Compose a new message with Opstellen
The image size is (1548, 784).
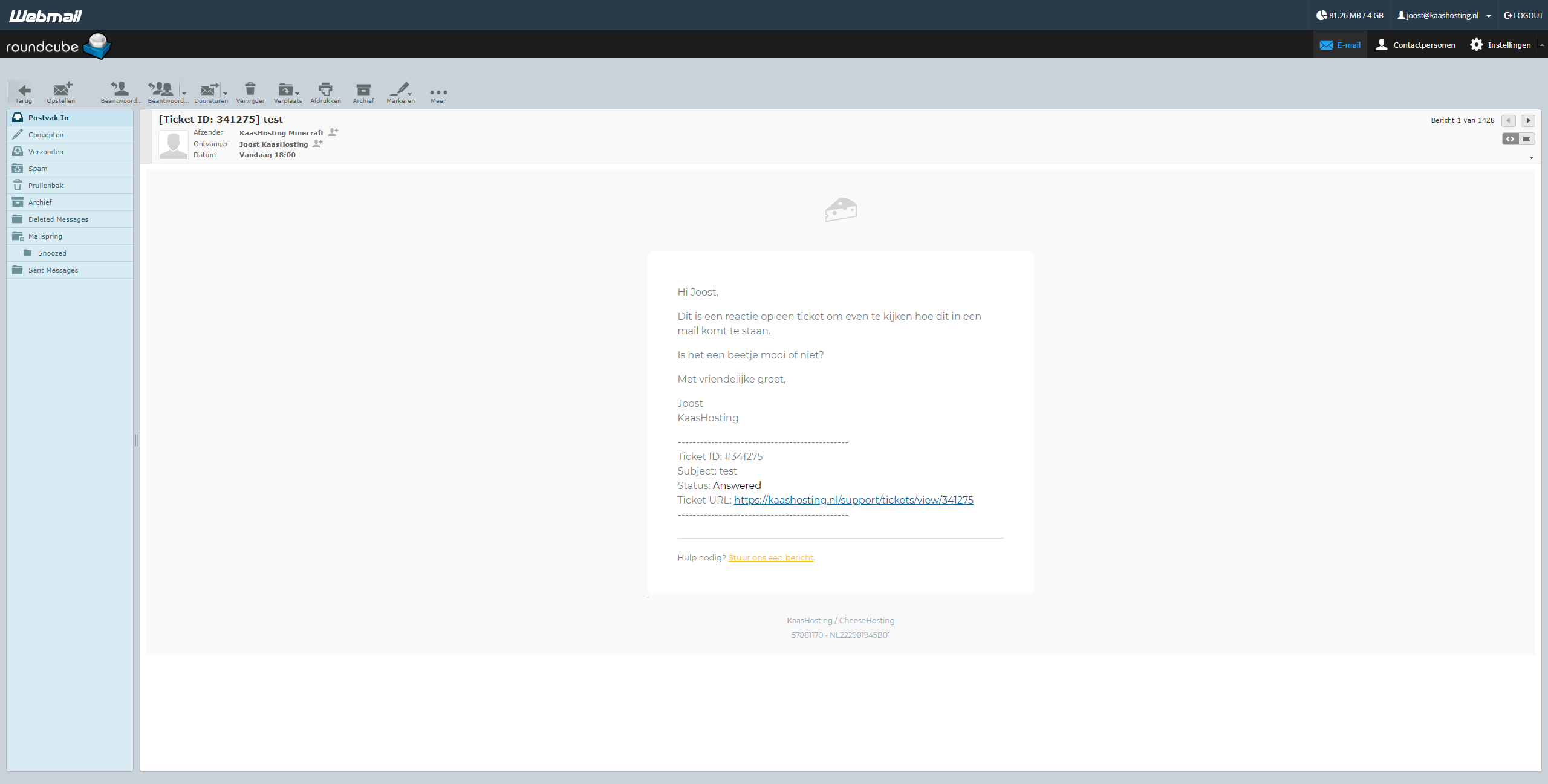tap(61, 89)
